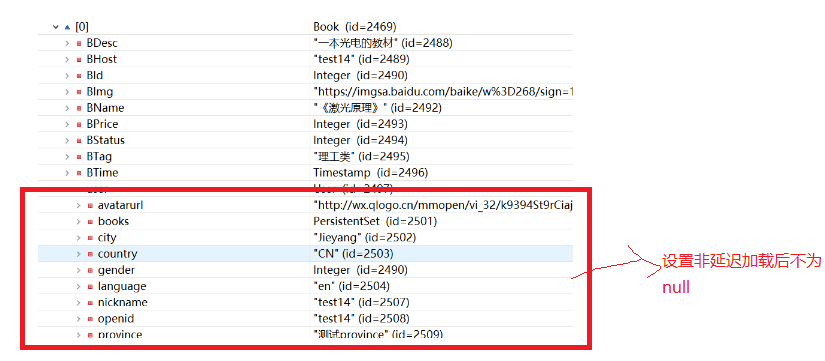
Task: Click the field icon beside city
Action: [x=90, y=238]
